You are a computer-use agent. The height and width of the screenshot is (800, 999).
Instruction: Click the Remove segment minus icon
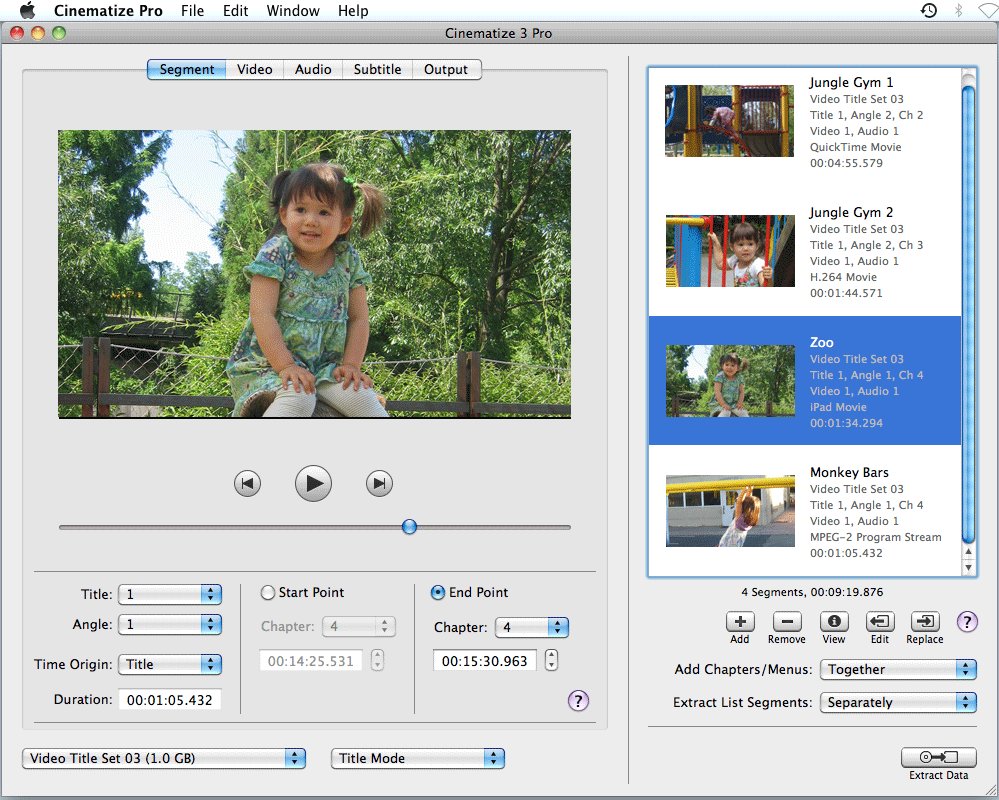click(x=786, y=622)
